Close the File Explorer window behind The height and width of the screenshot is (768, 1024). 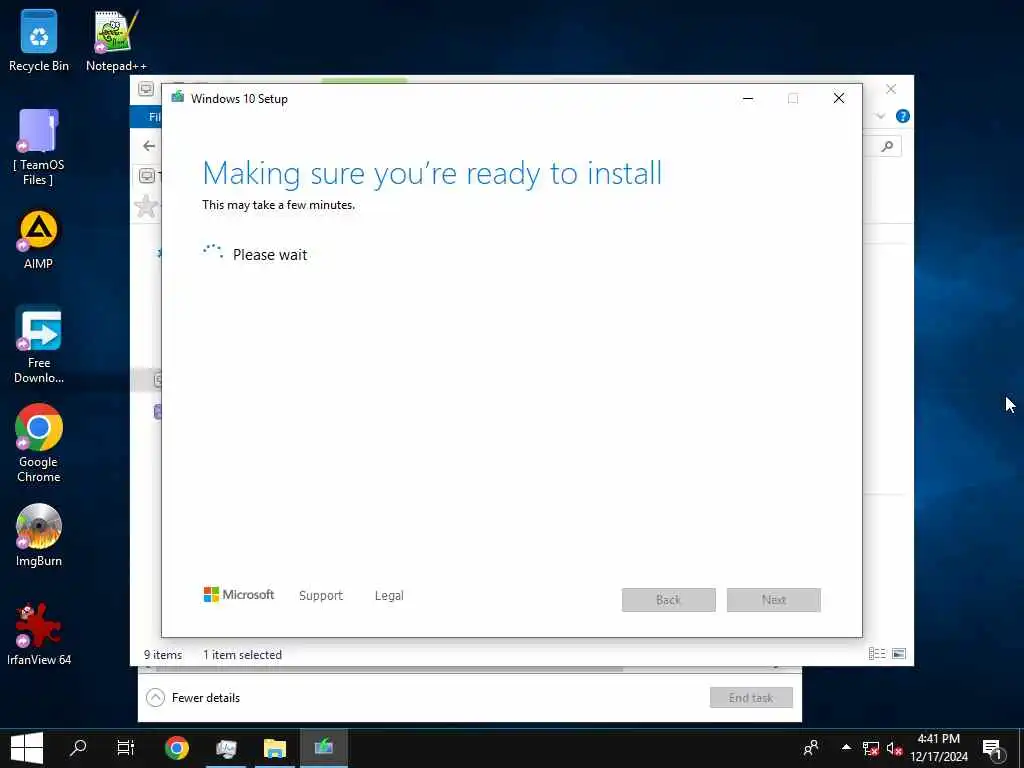tap(891, 89)
